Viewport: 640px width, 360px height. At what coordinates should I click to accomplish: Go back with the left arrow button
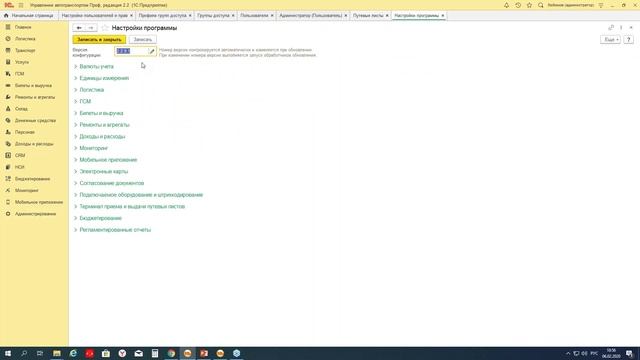pos(79,28)
